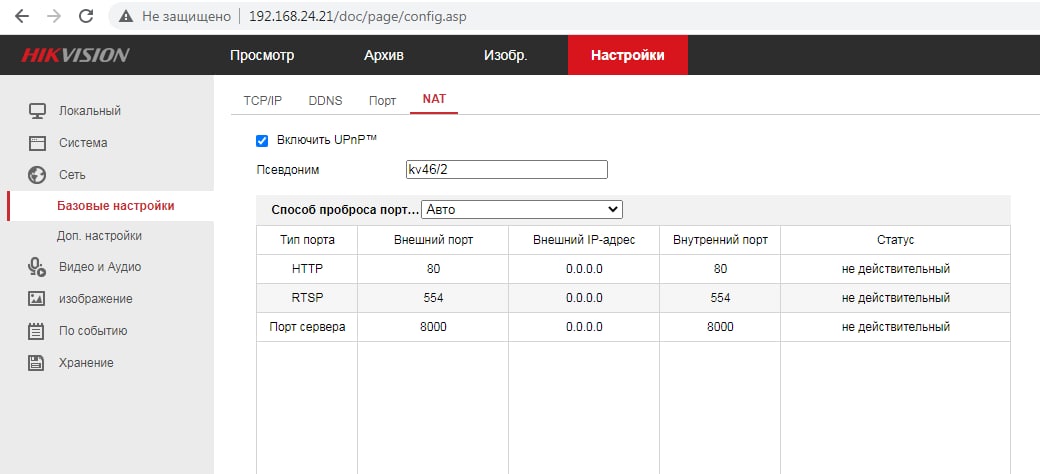1040x474 pixels.
Task: Click the Hikvision logo
Action: (x=75, y=55)
